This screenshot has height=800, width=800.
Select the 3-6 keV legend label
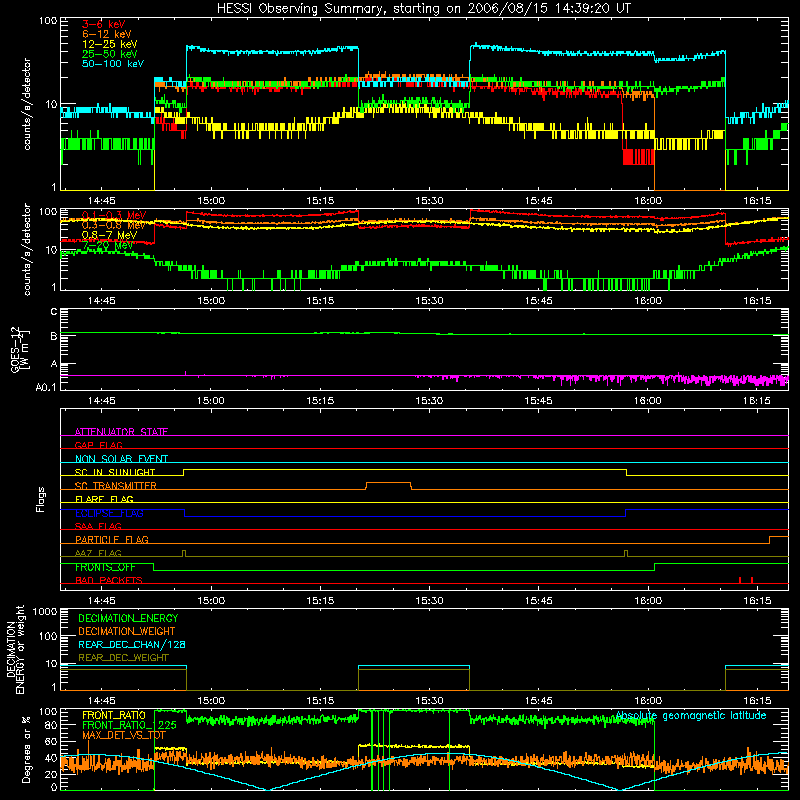[104, 24]
